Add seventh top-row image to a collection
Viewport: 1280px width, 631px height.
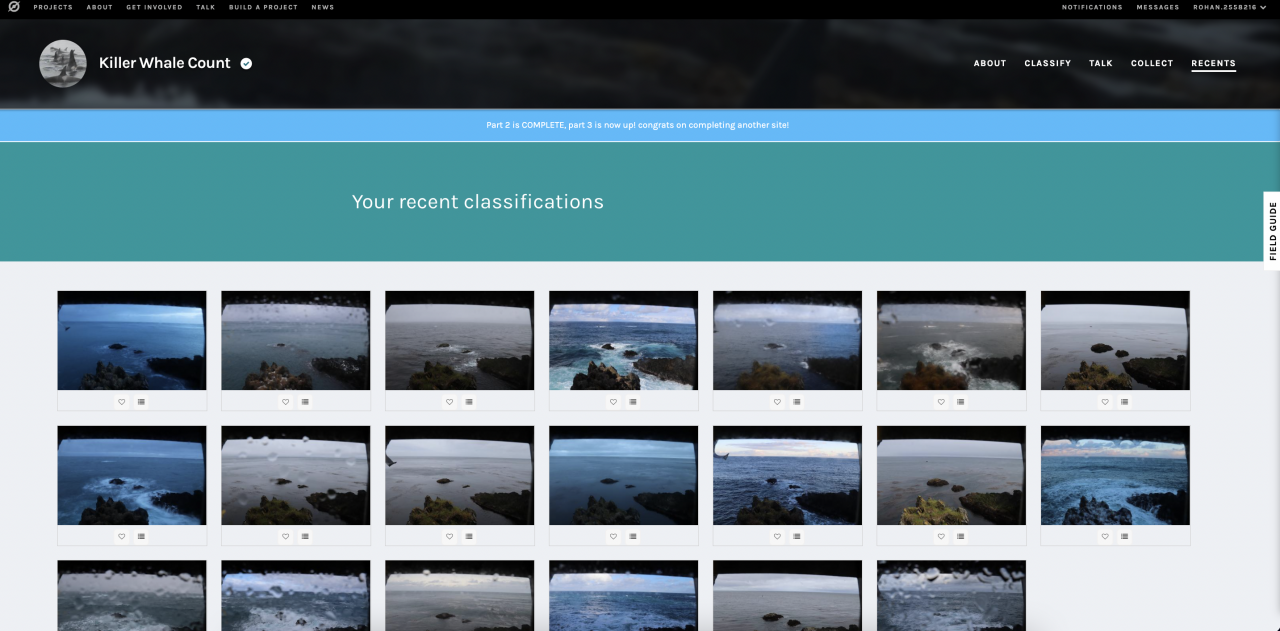1125,401
